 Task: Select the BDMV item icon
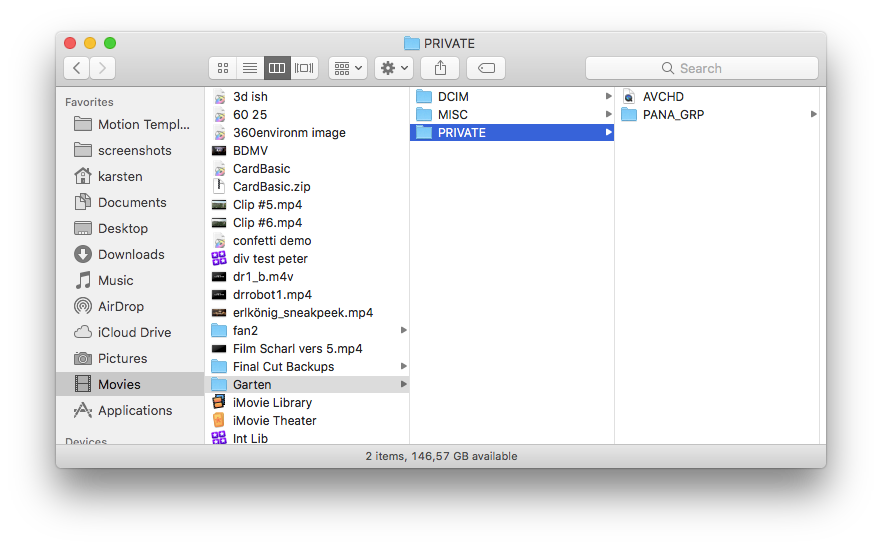tap(219, 151)
